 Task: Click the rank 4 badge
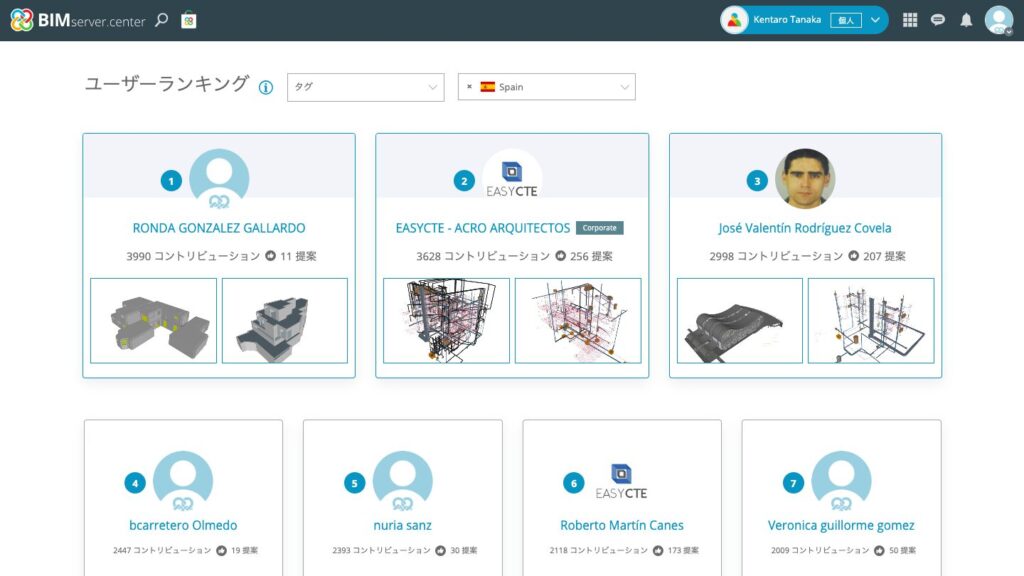(135, 483)
